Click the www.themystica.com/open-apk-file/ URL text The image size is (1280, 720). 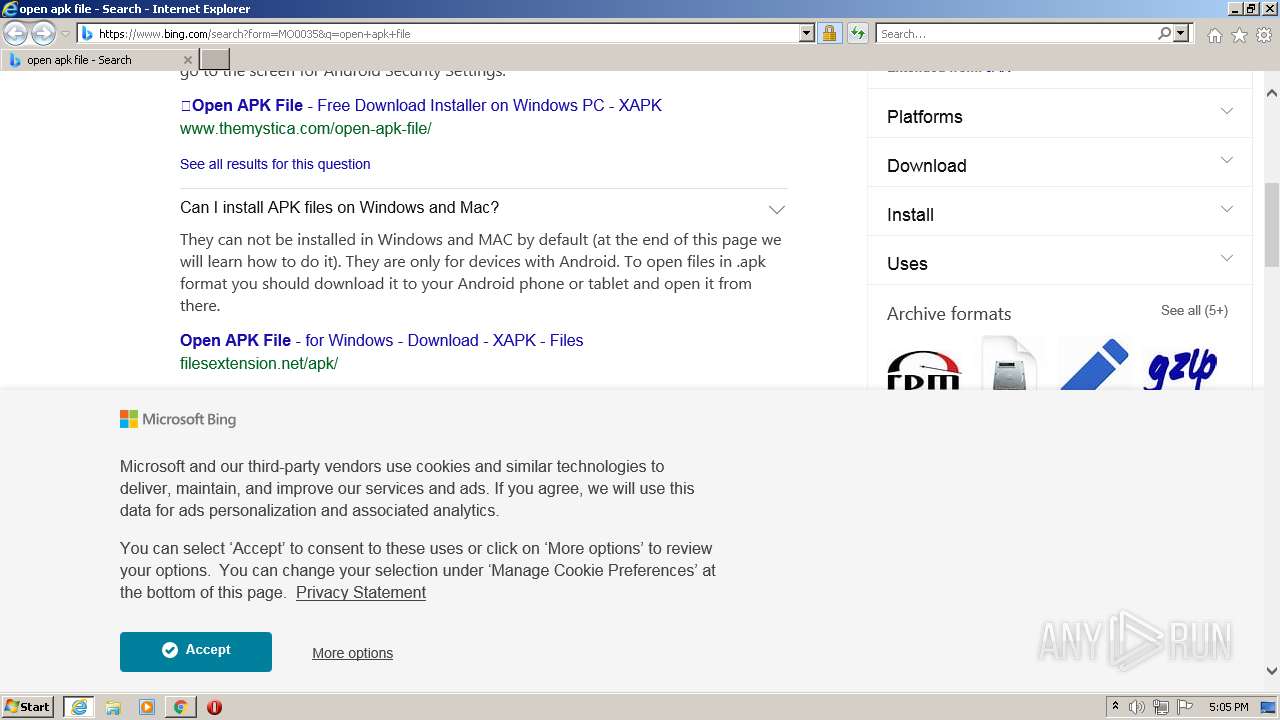coord(306,128)
